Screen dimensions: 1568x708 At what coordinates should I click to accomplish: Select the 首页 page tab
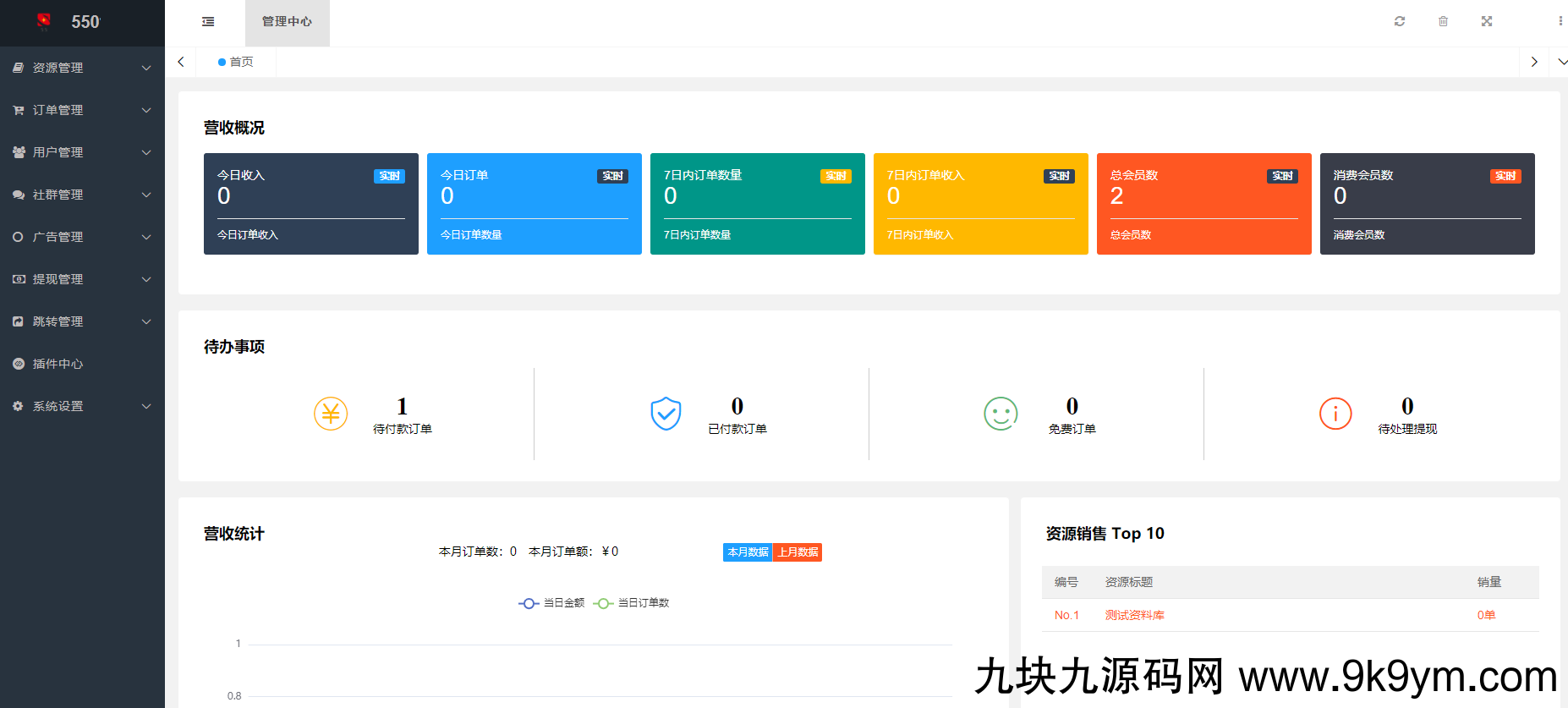236,62
